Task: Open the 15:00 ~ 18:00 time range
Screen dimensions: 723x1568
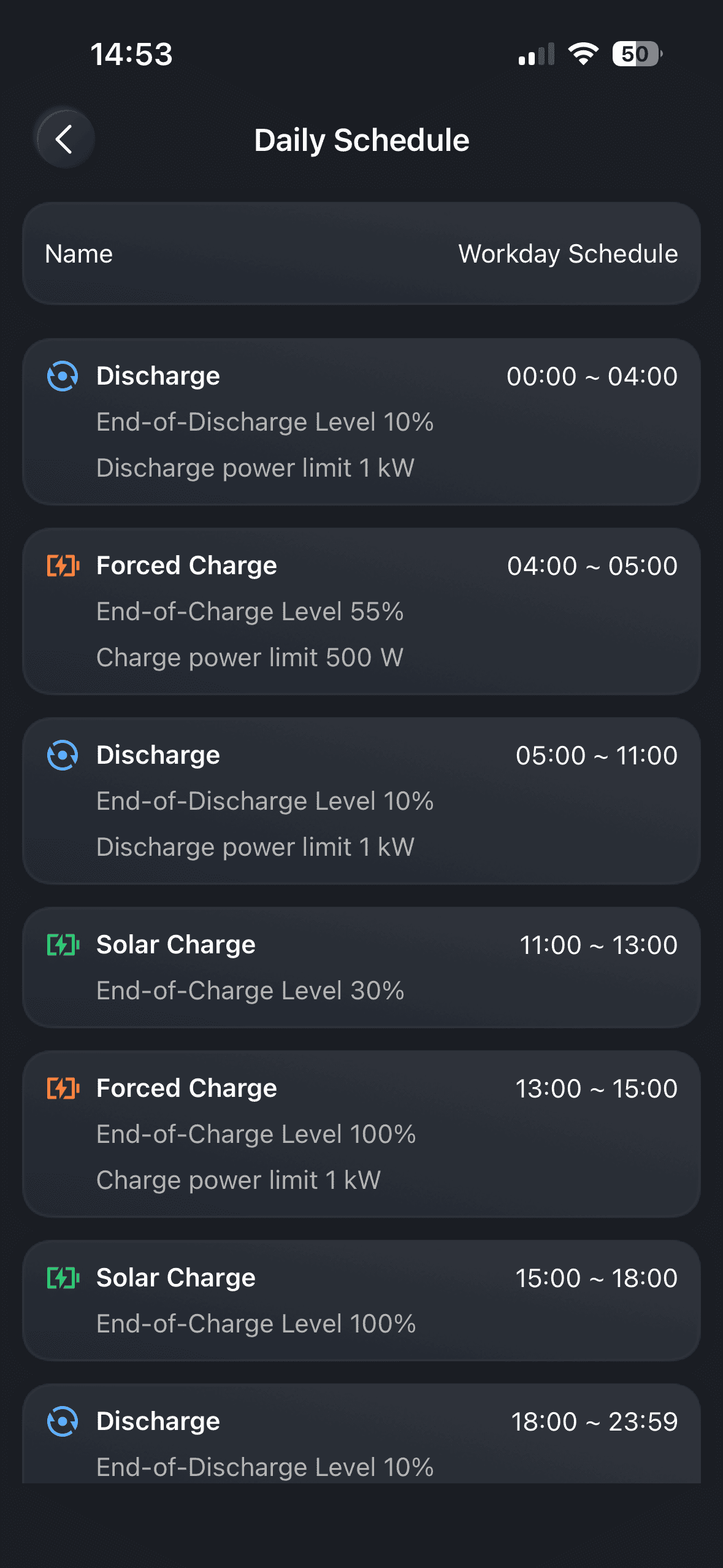Action: tap(596, 1278)
